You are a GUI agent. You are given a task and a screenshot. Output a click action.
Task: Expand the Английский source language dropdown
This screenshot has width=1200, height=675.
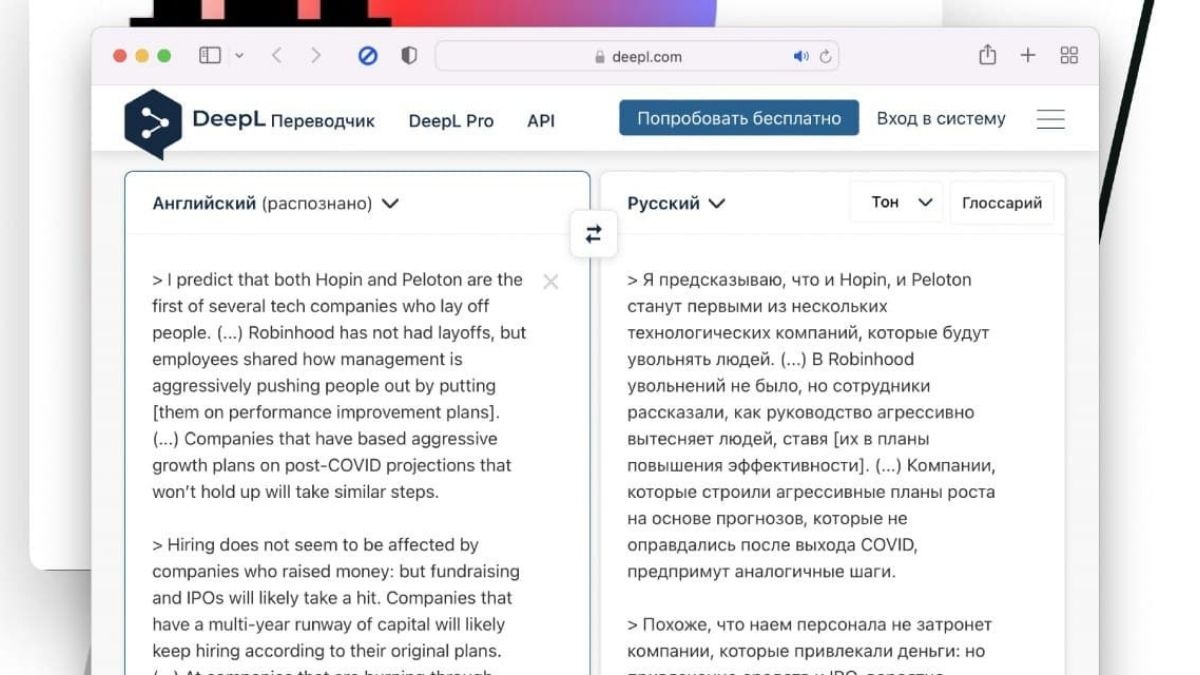[x=276, y=203]
